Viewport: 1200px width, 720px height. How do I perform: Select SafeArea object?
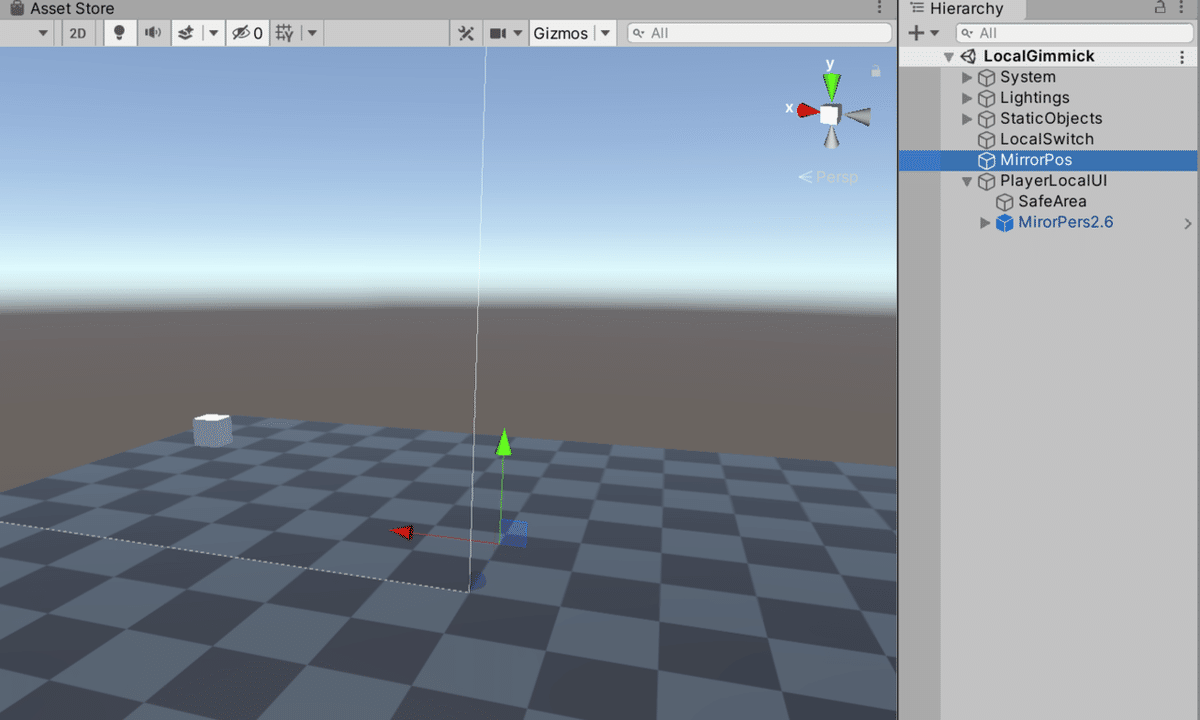coord(1053,202)
